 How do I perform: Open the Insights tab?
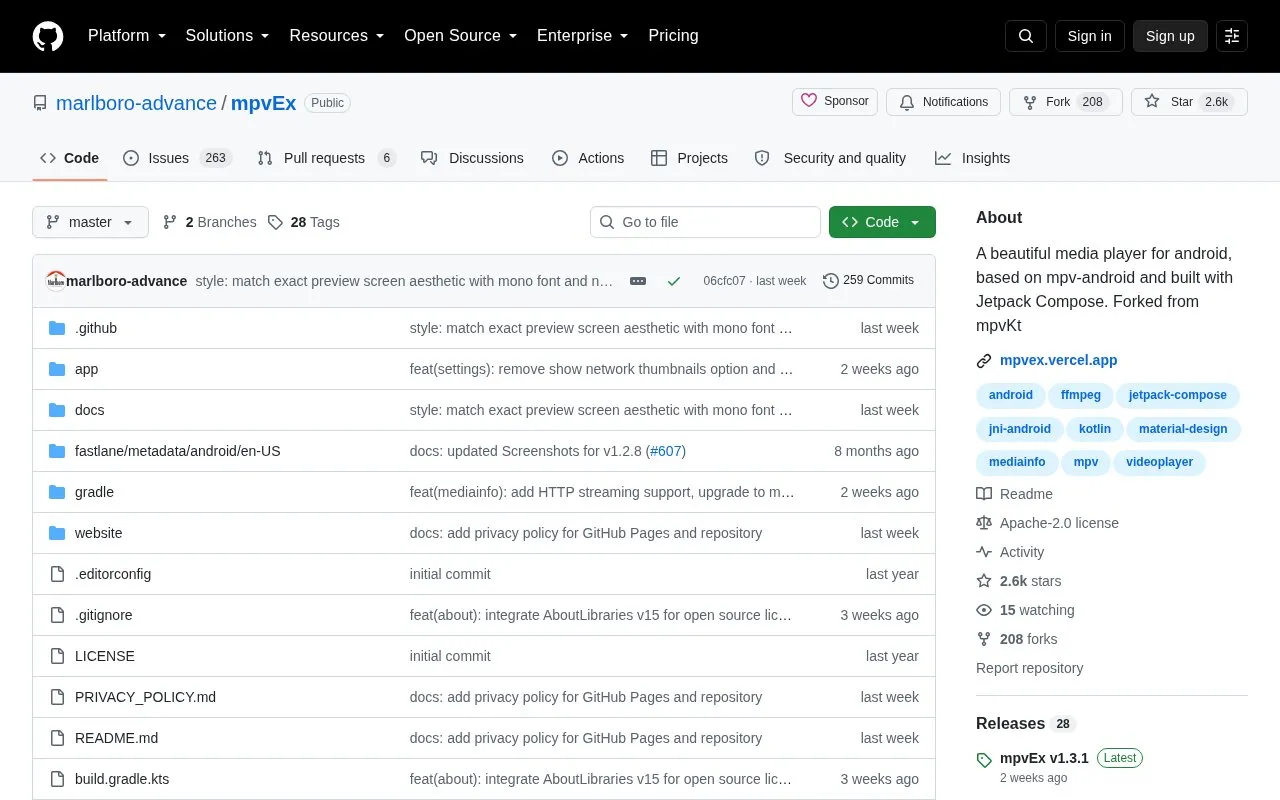click(973, 158)
